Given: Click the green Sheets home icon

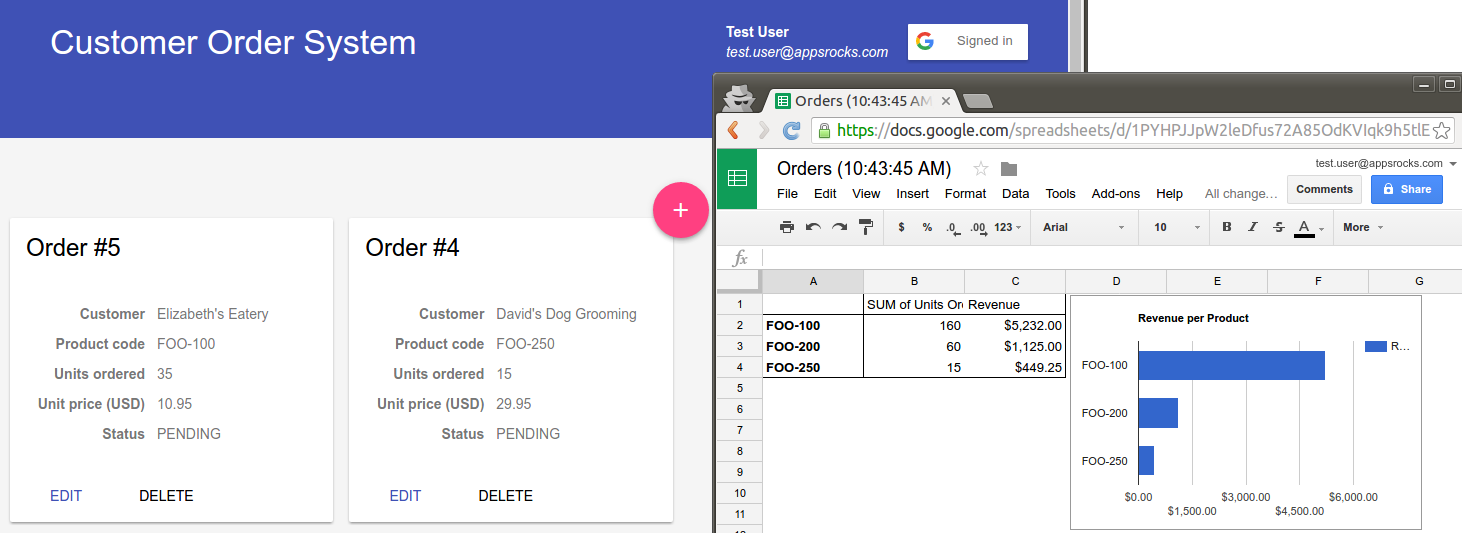Looking at the screenshot, I should tap(737, 179).
